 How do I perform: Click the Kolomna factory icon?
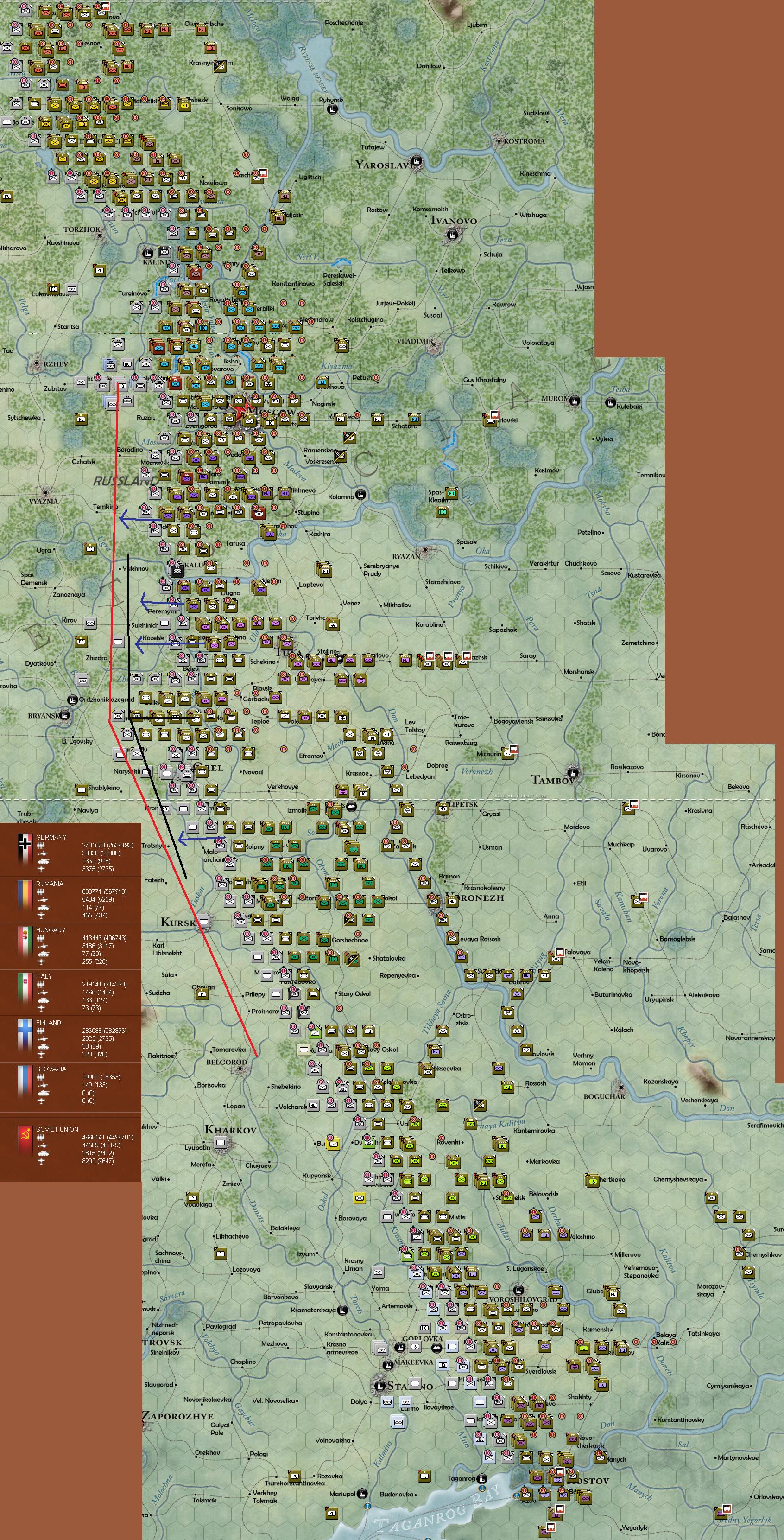tap(360, 495)
